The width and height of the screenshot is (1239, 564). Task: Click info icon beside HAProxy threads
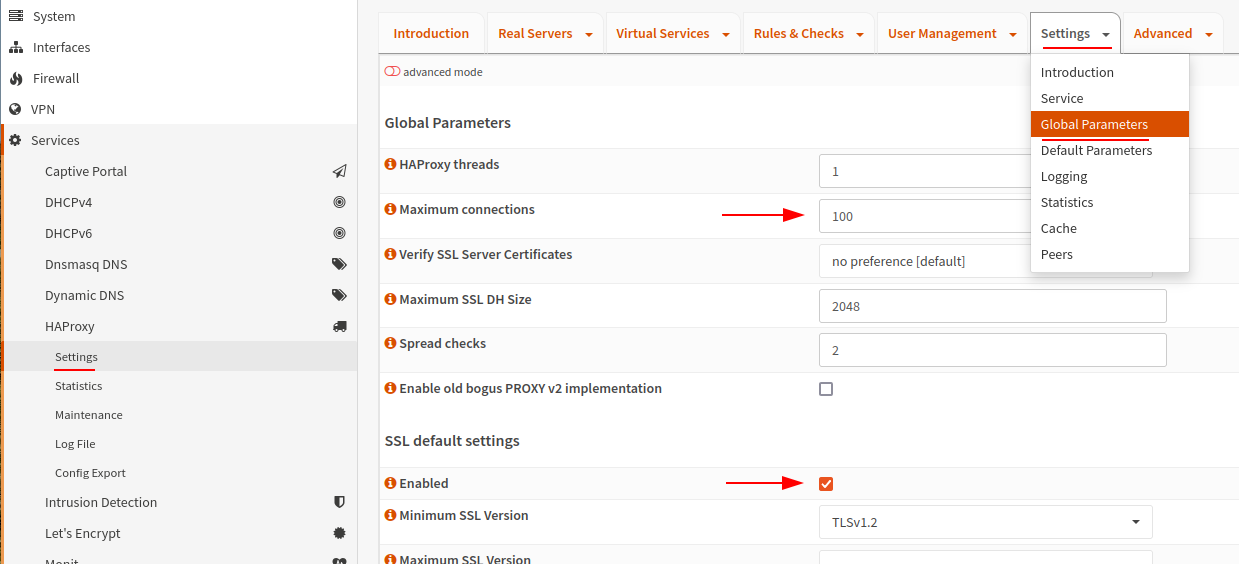click(391, 164)
